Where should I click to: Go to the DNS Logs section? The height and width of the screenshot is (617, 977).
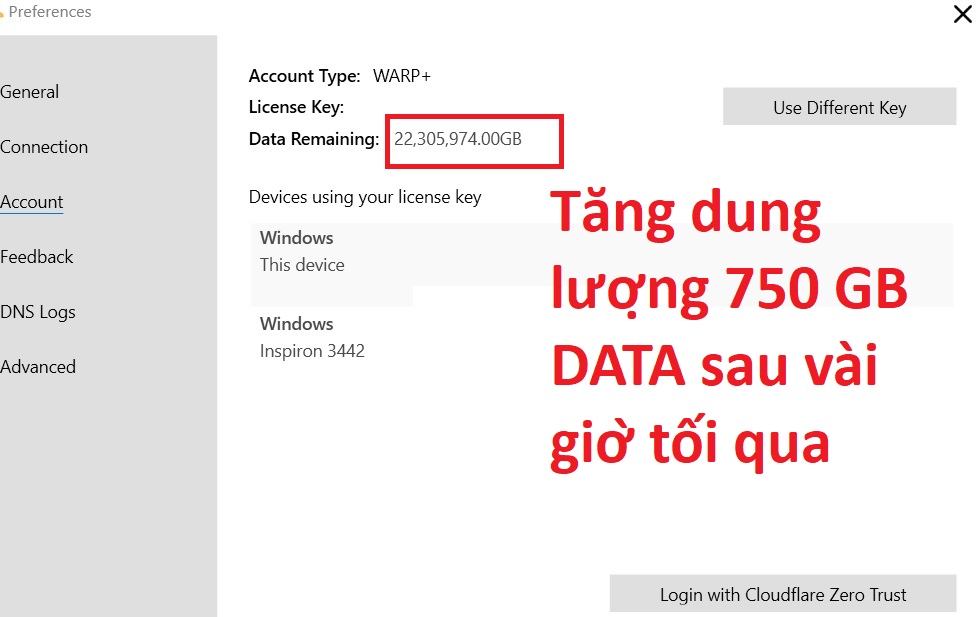pyautogui.click(x=37, y=312)
